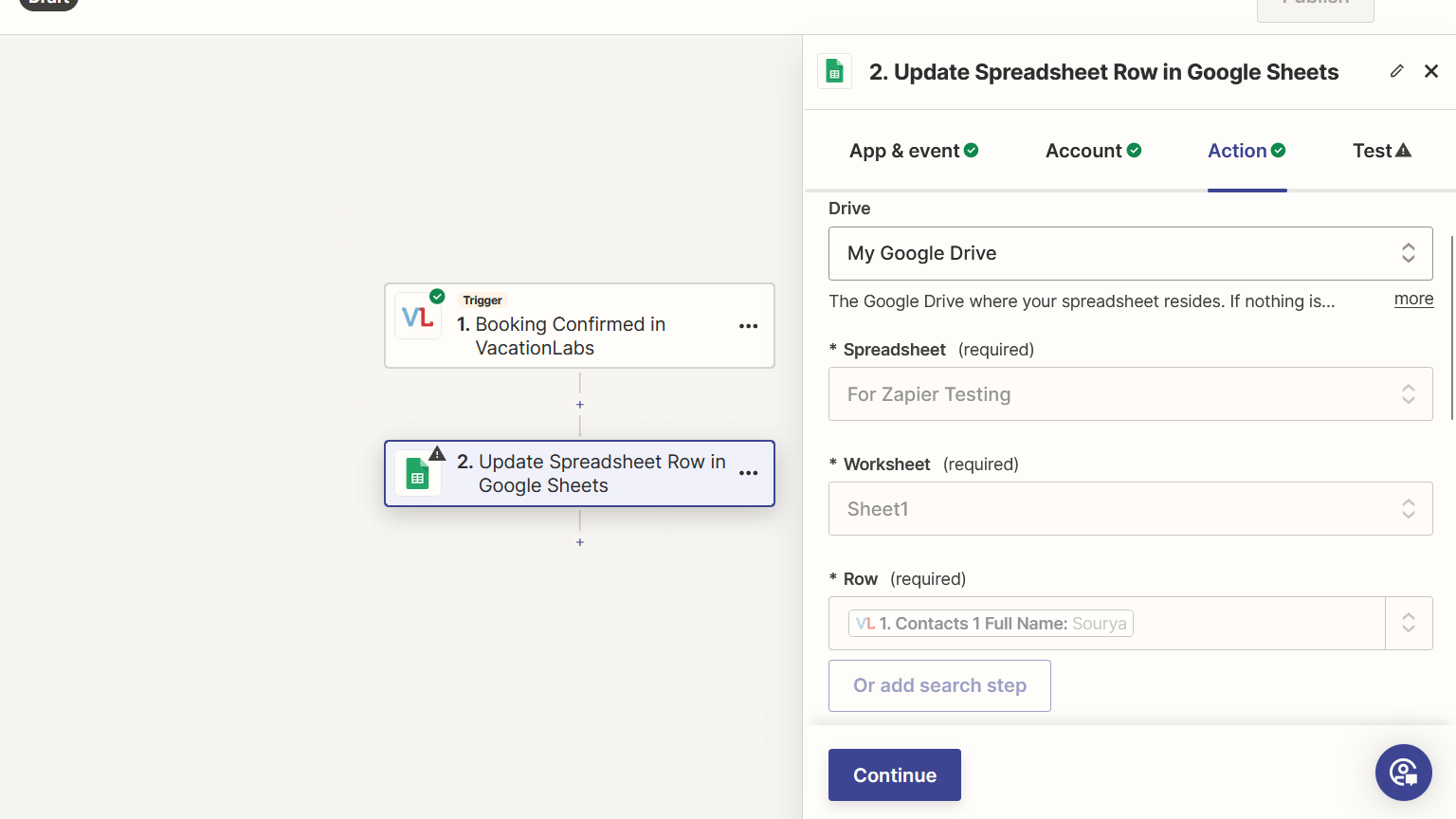The image size is (1456, 819).
Task: Open the Worksheet Sheet1 dropdown
Action: (1130, 509)
